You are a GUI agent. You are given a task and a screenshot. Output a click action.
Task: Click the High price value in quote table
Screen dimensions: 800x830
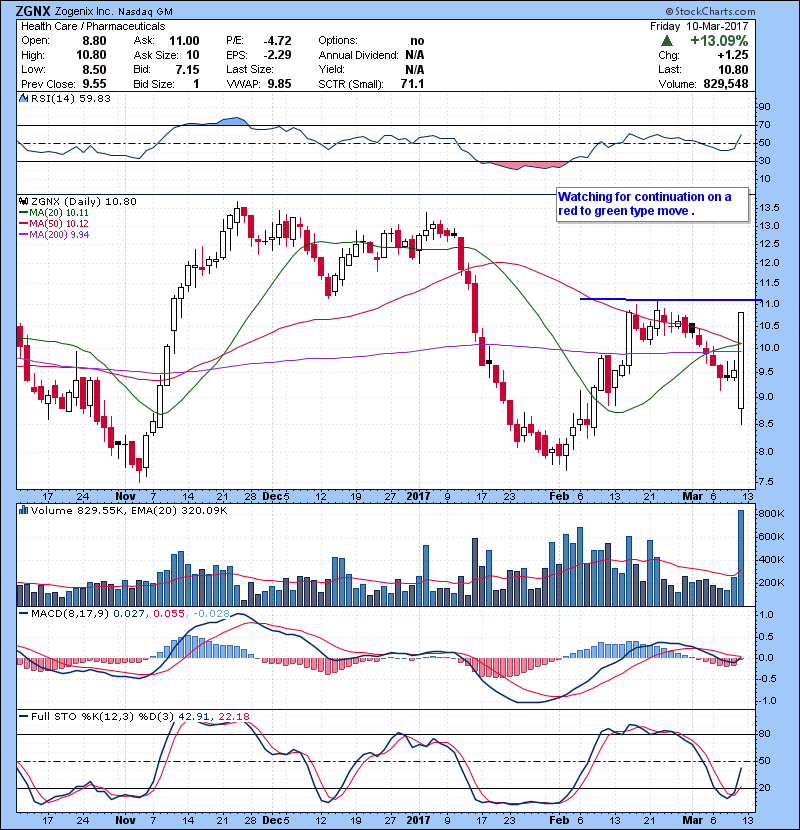click(x=91, y=55)
